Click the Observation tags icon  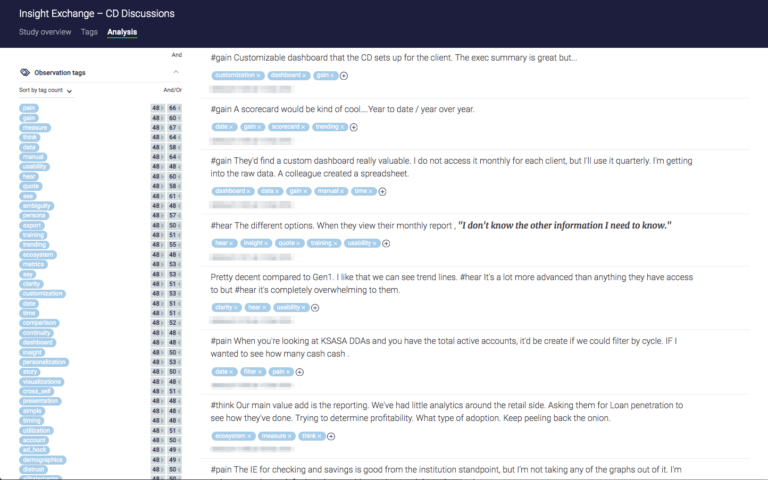[x=25, y=73]
